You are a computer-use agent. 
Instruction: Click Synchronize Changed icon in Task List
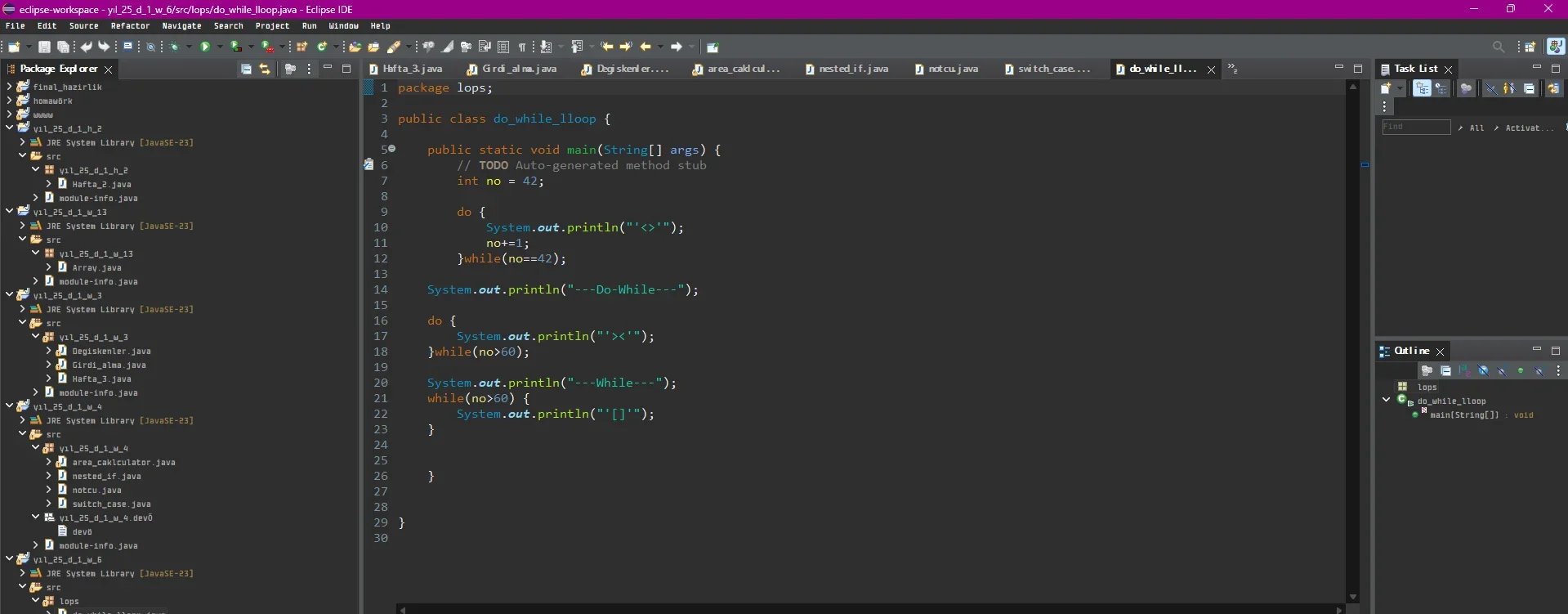pyautogui.click(x=1553, y=88)
